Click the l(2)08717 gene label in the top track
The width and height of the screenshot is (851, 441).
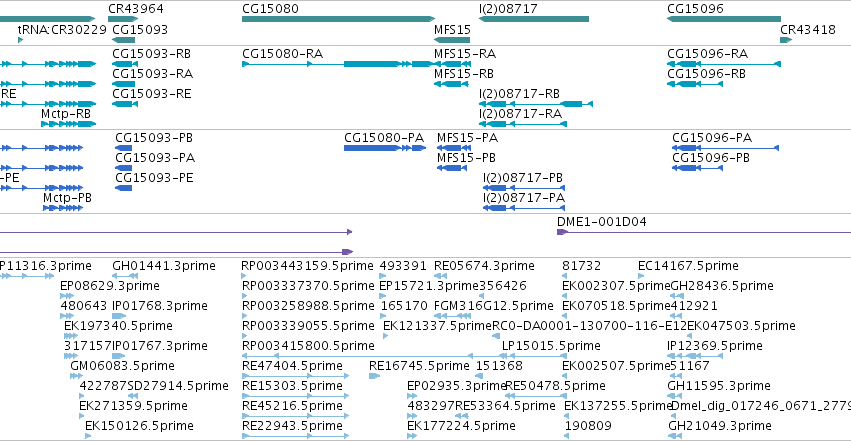click(508, 9)
